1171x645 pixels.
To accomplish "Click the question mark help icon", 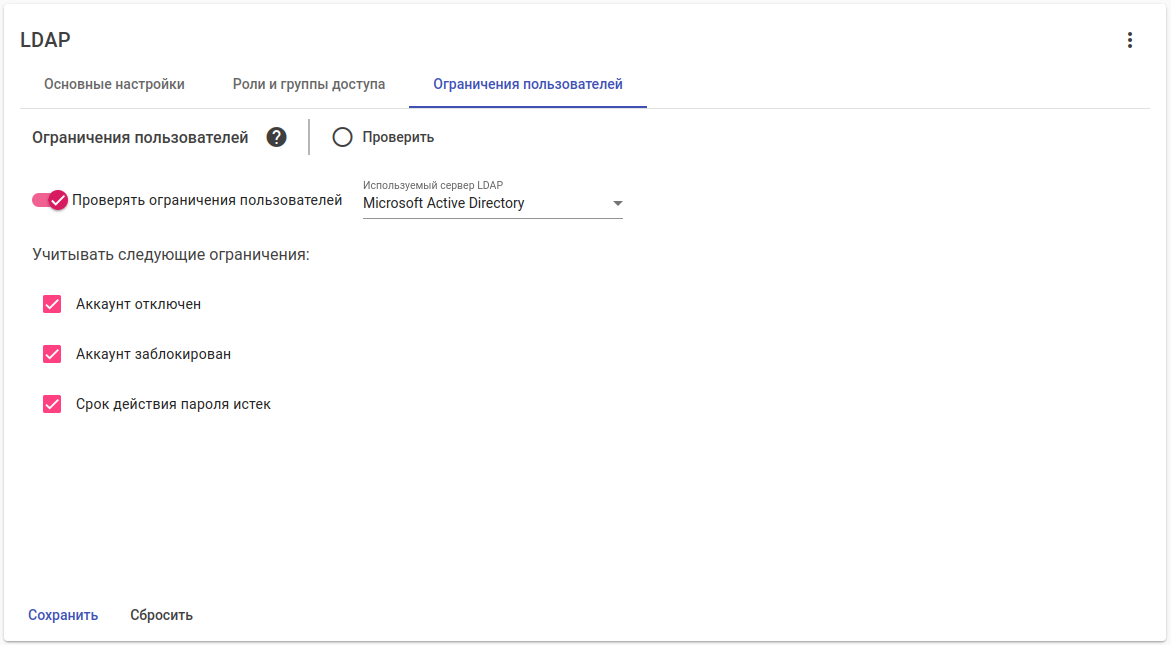I will click(277, 137).
